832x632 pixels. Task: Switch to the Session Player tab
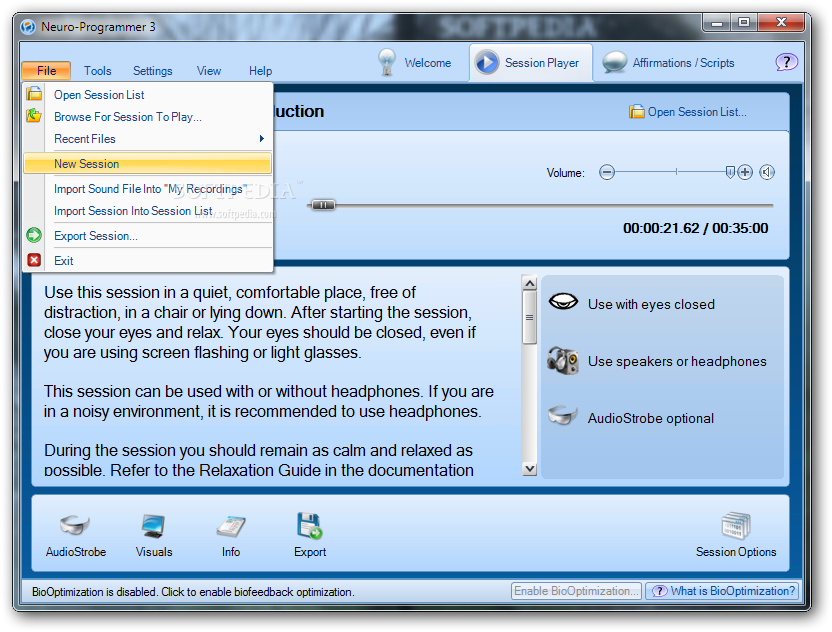click(531, 63)
